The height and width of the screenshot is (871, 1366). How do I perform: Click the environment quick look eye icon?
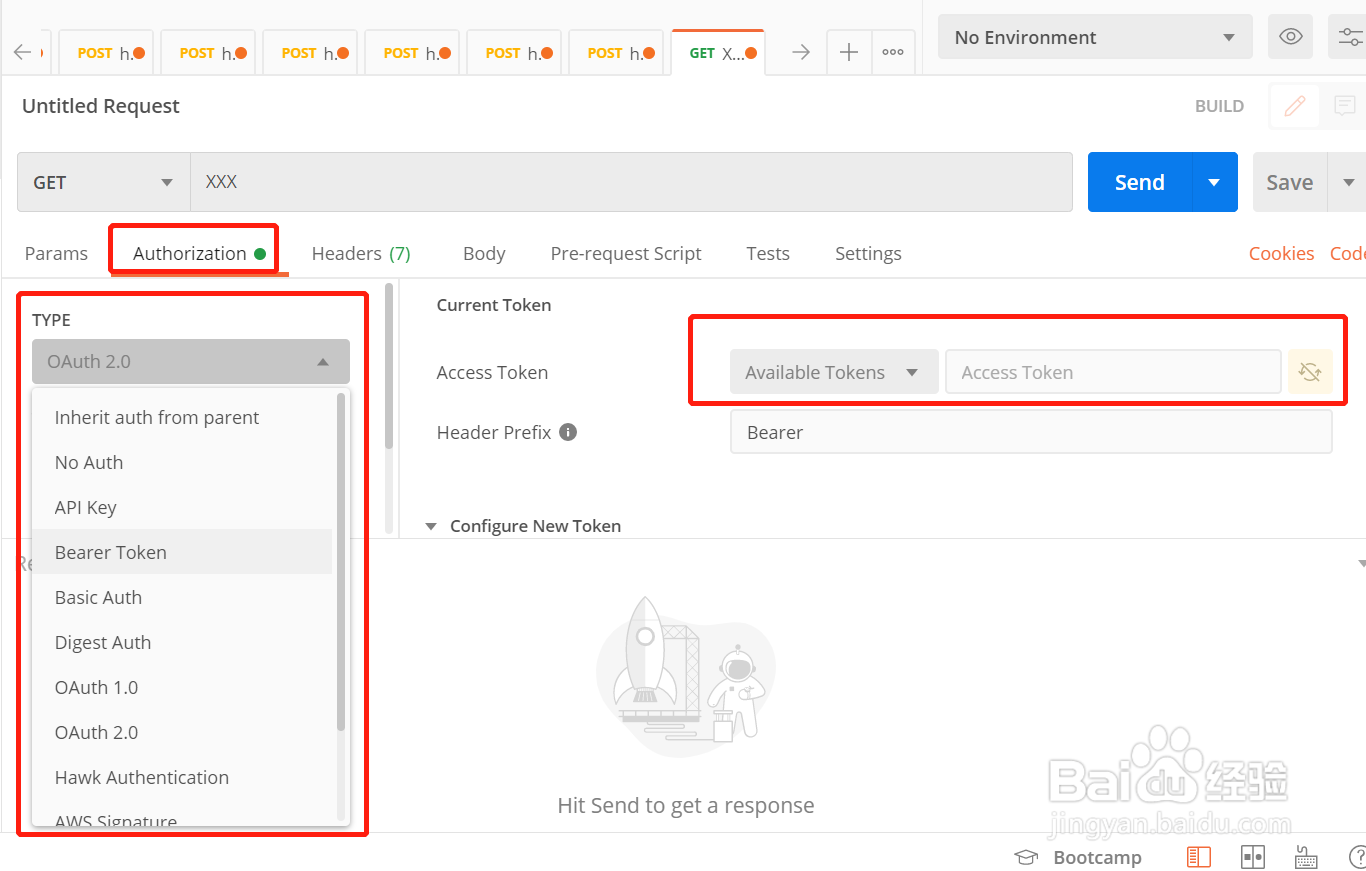pyautogui.click(x=1291, y=38)
